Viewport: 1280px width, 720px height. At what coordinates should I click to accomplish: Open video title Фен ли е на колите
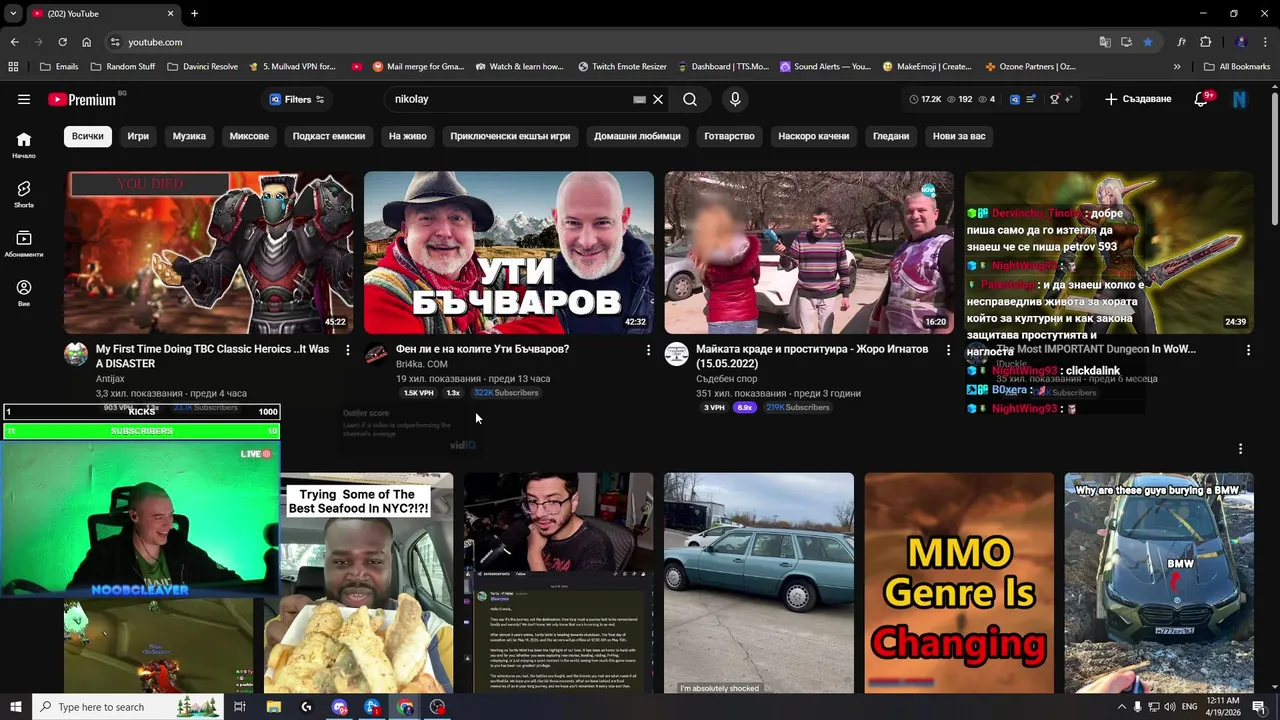[x=482, y=349]
